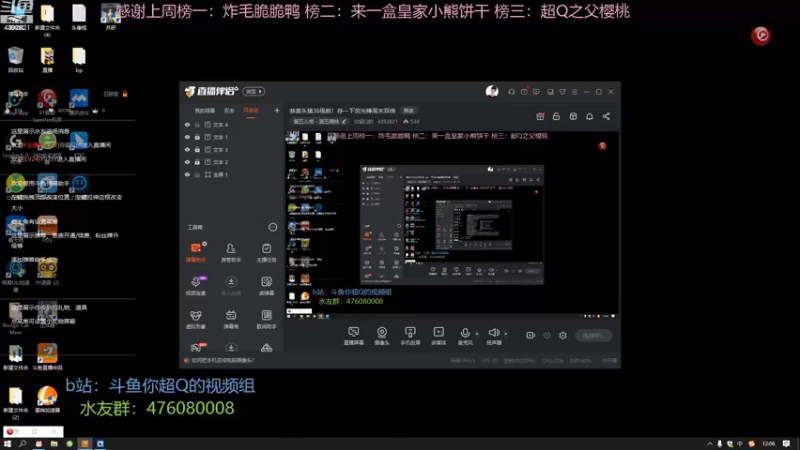Open taskbar search magnifier
800x450 pixels.
(x=22, y=444)
